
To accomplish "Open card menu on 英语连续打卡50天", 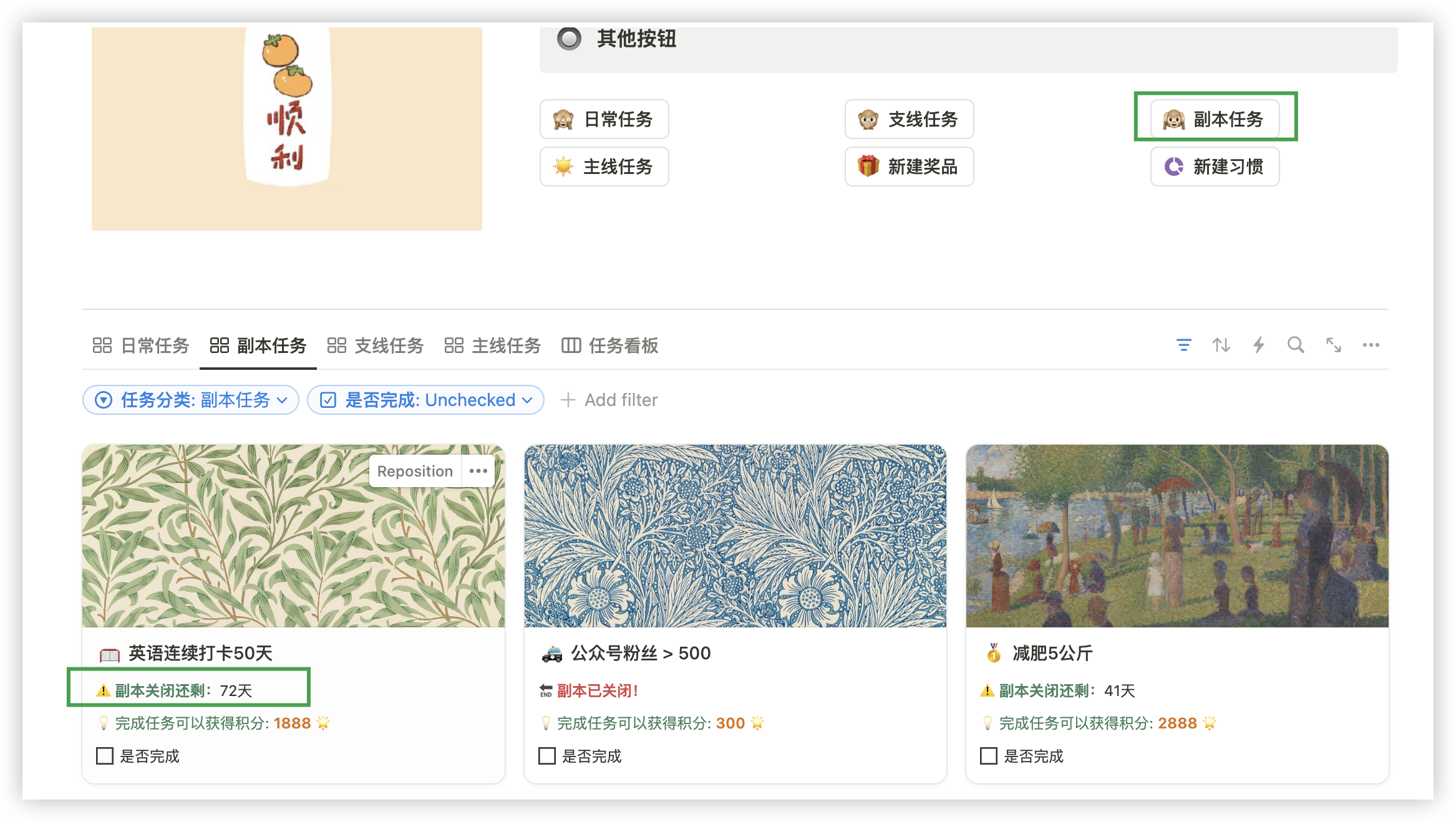I will (x=478, y=471).
